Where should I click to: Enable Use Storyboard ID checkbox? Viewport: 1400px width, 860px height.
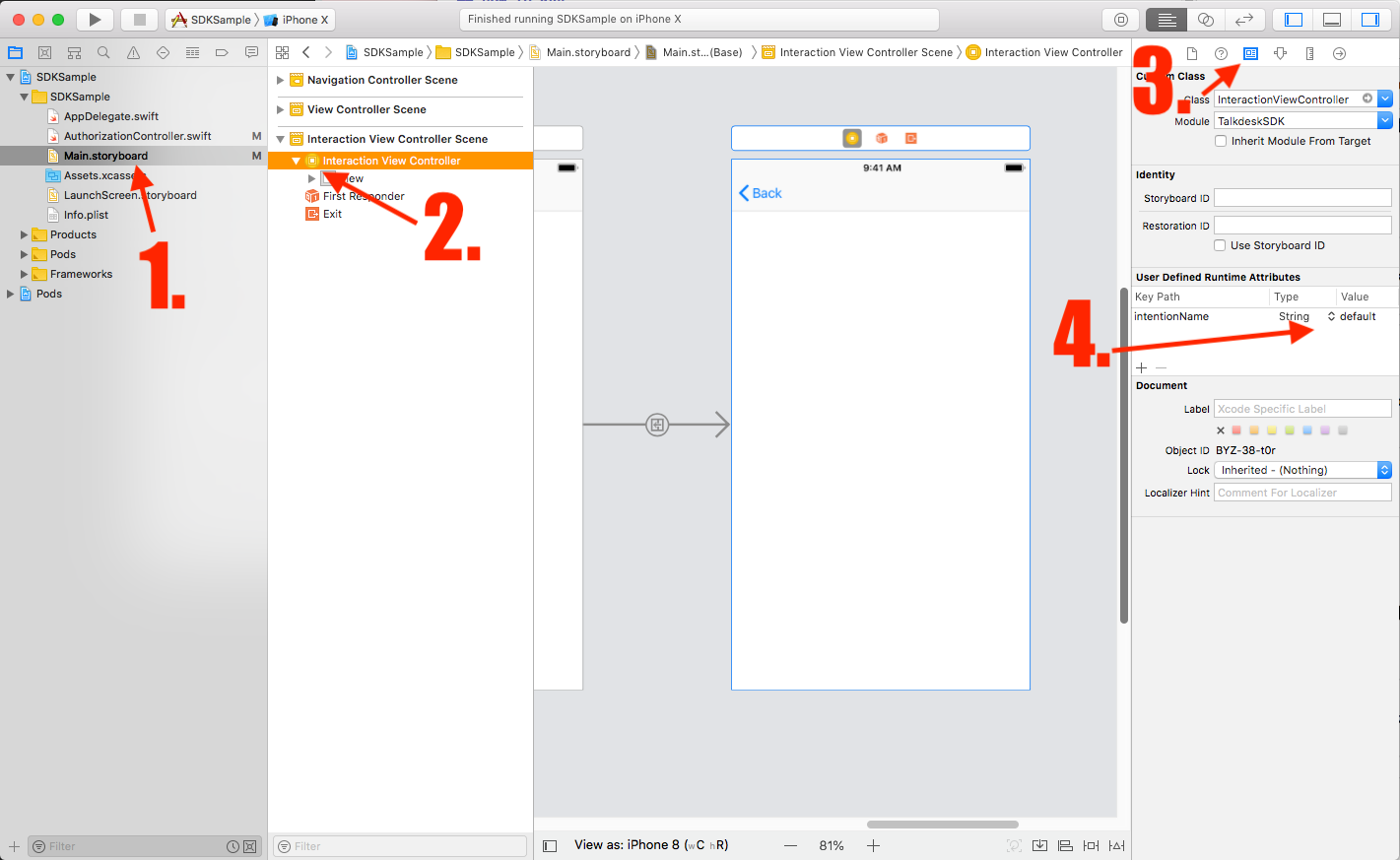(1220, 245)
